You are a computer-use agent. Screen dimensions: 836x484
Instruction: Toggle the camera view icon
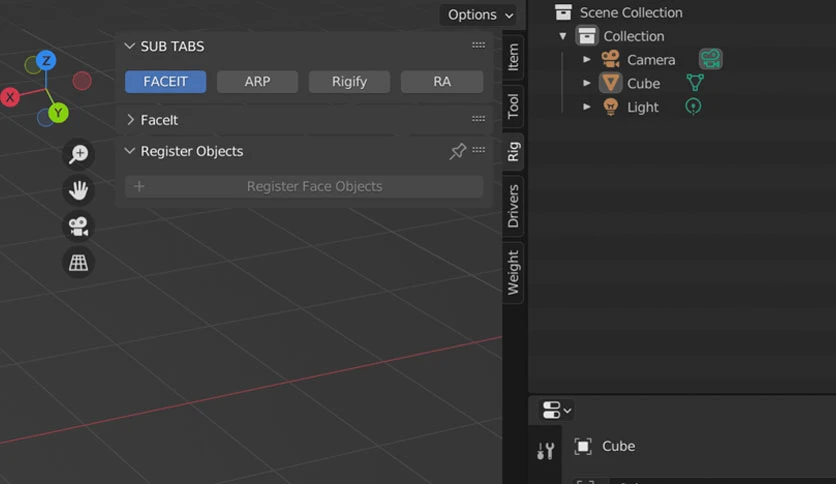pos(78,227)
